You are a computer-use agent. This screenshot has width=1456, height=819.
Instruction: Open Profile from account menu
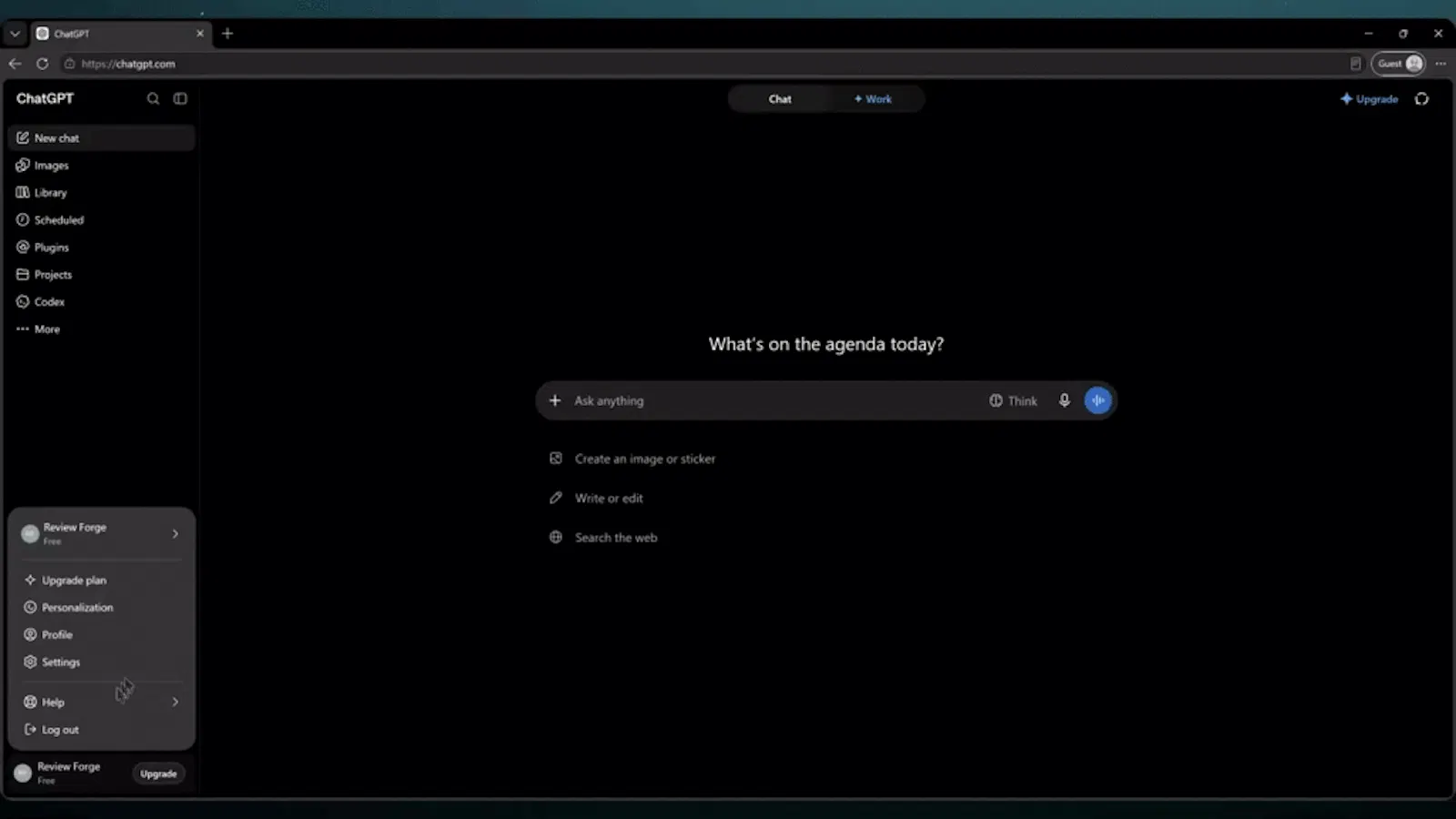click(x=102, y=635)
